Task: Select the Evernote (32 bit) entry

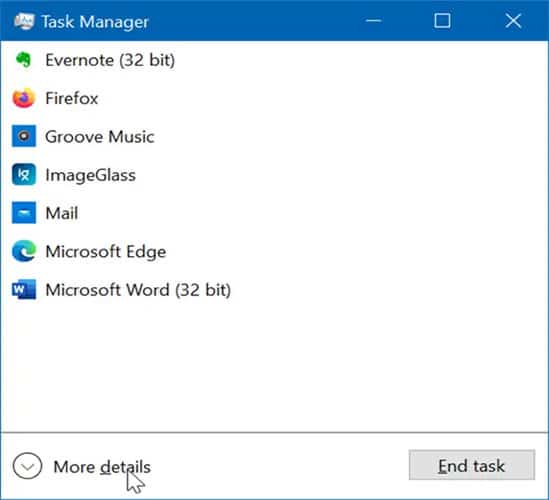Action: point(110,60)
